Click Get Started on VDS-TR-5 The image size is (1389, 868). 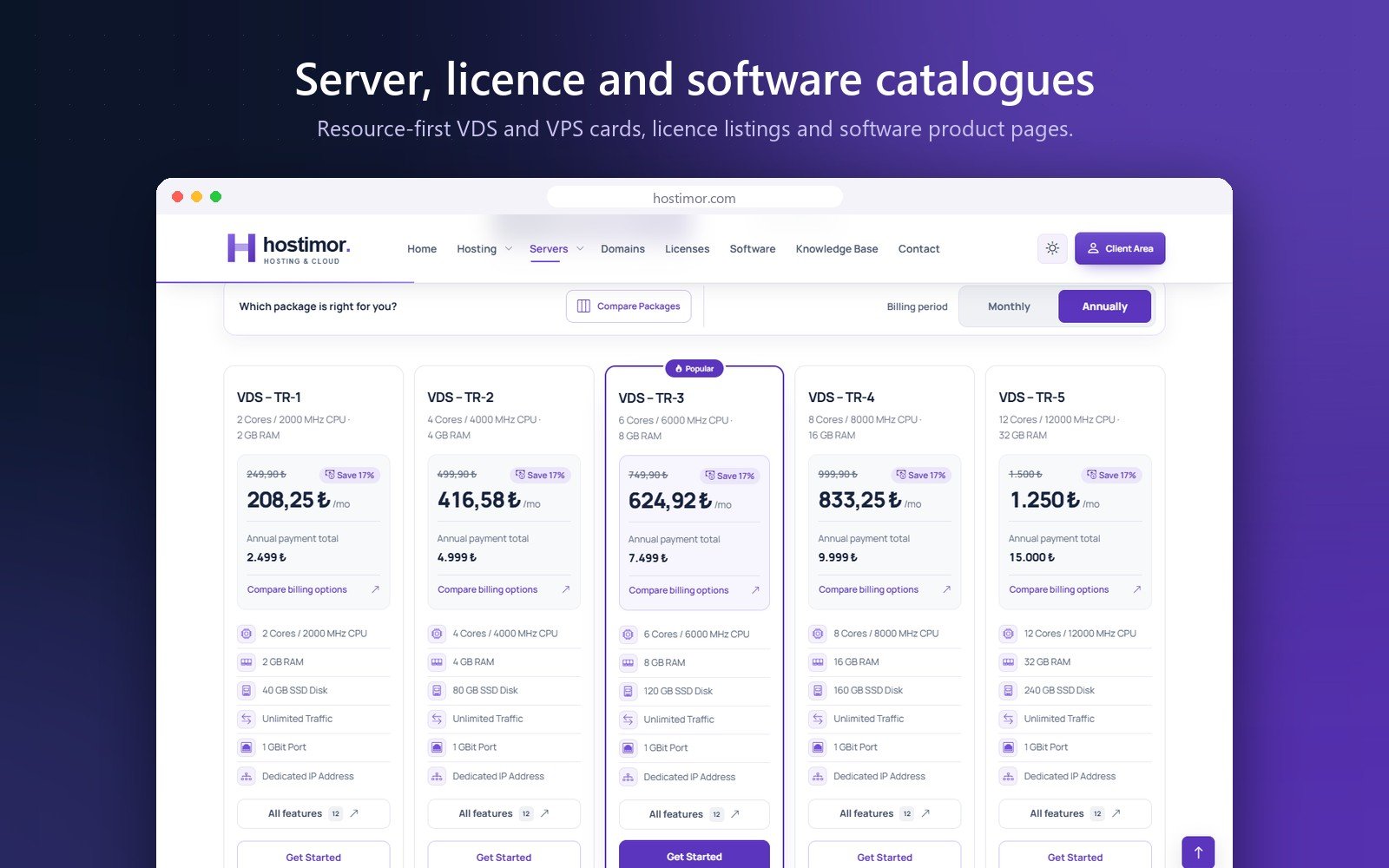[1075, 856]
